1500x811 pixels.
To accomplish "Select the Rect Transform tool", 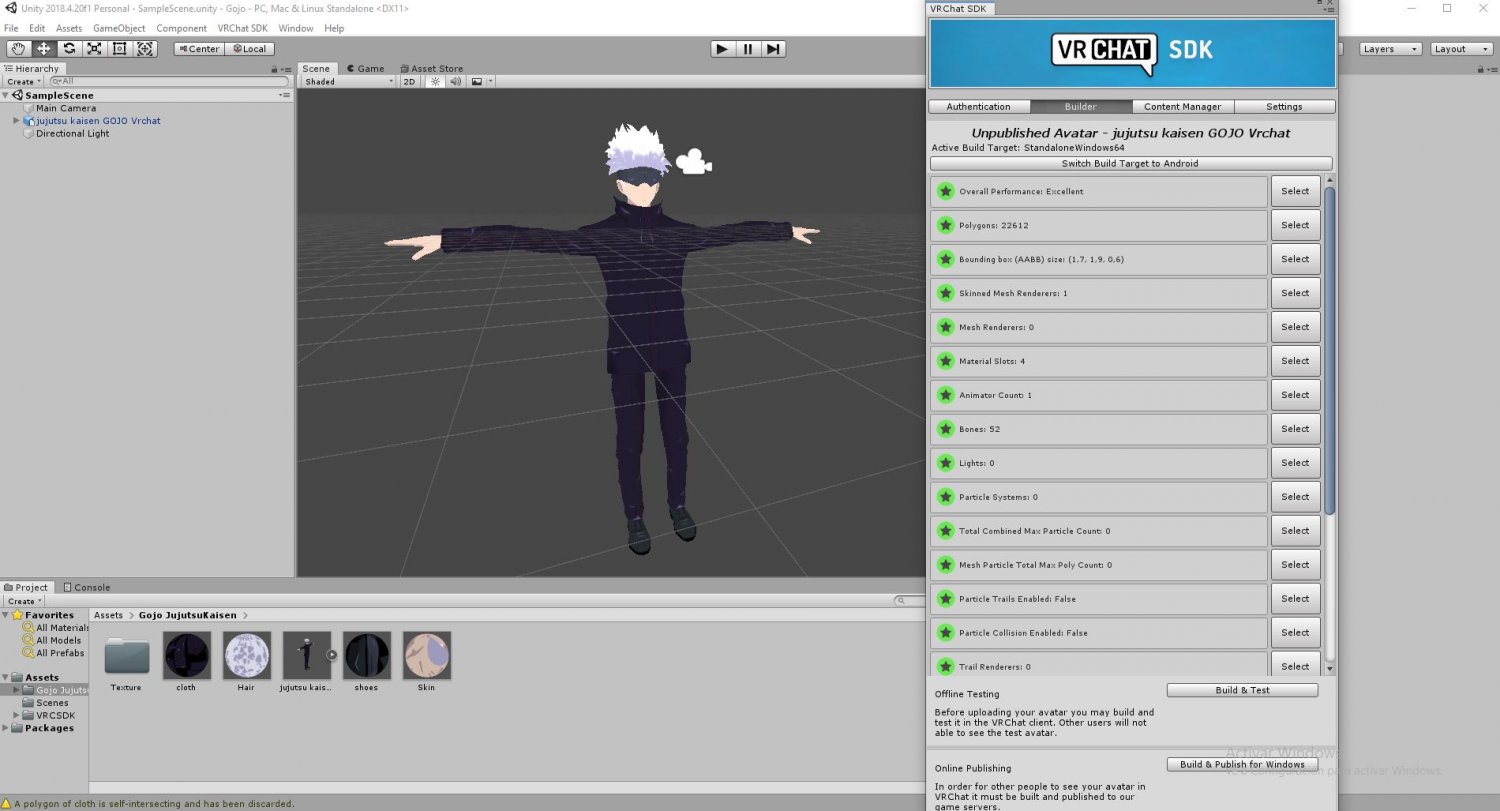I will (119, 48).
